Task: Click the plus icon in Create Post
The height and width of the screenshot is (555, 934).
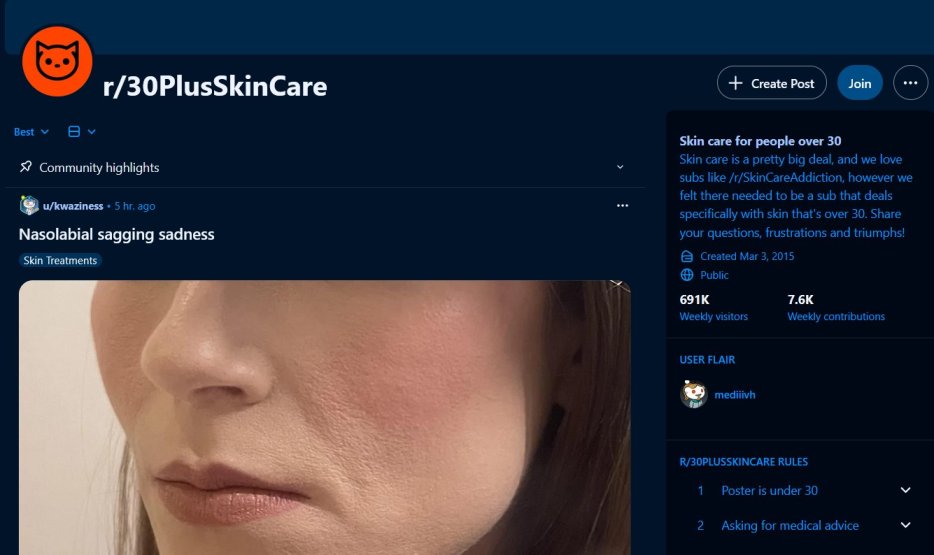Action: pos(736,83)
